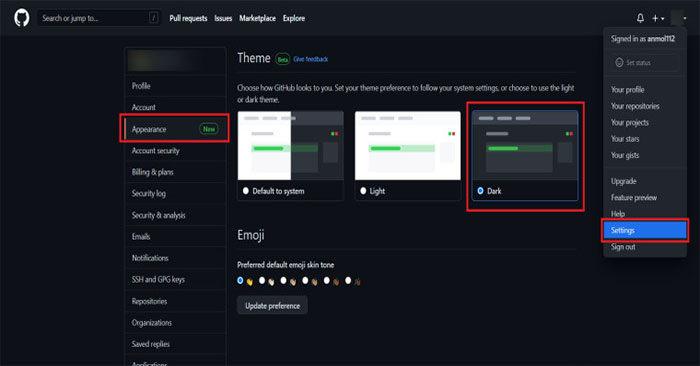Select Sign out in user menu
The height and width of the screenshot is (366, 700).
[645, 247]
